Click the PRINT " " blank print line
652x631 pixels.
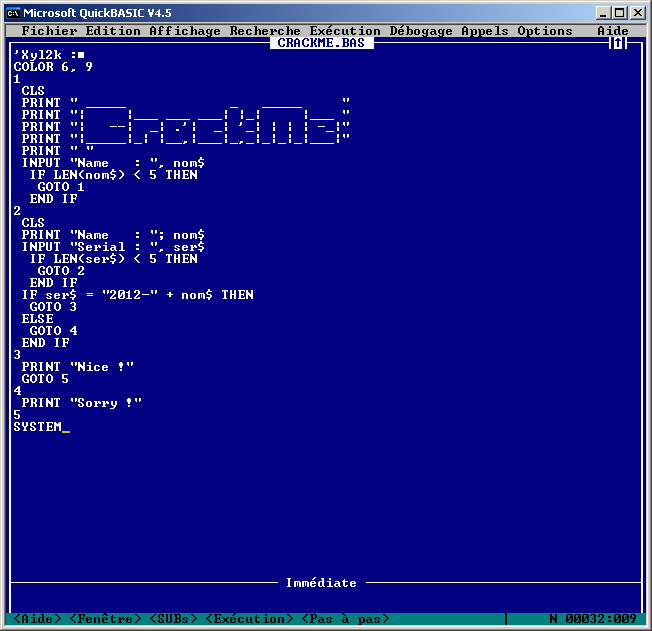[57, 151]
